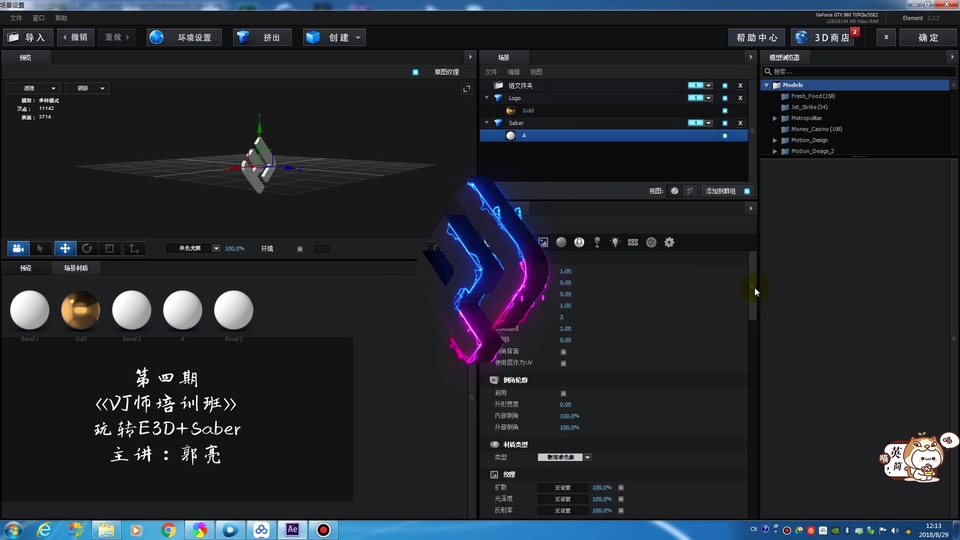Open the 帮助 help menu
The image size is (960, 540).
[61, 18]
